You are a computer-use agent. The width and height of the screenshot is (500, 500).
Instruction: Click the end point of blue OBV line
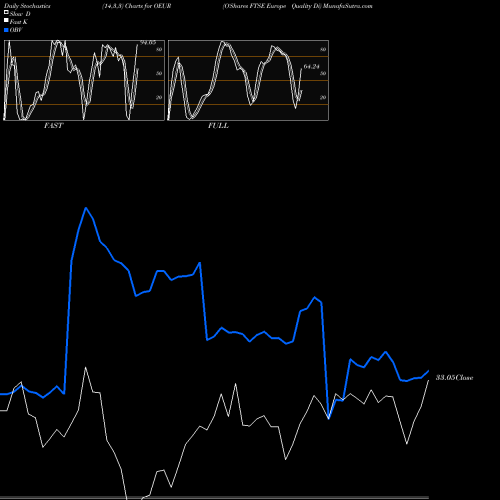click(428, 371)
